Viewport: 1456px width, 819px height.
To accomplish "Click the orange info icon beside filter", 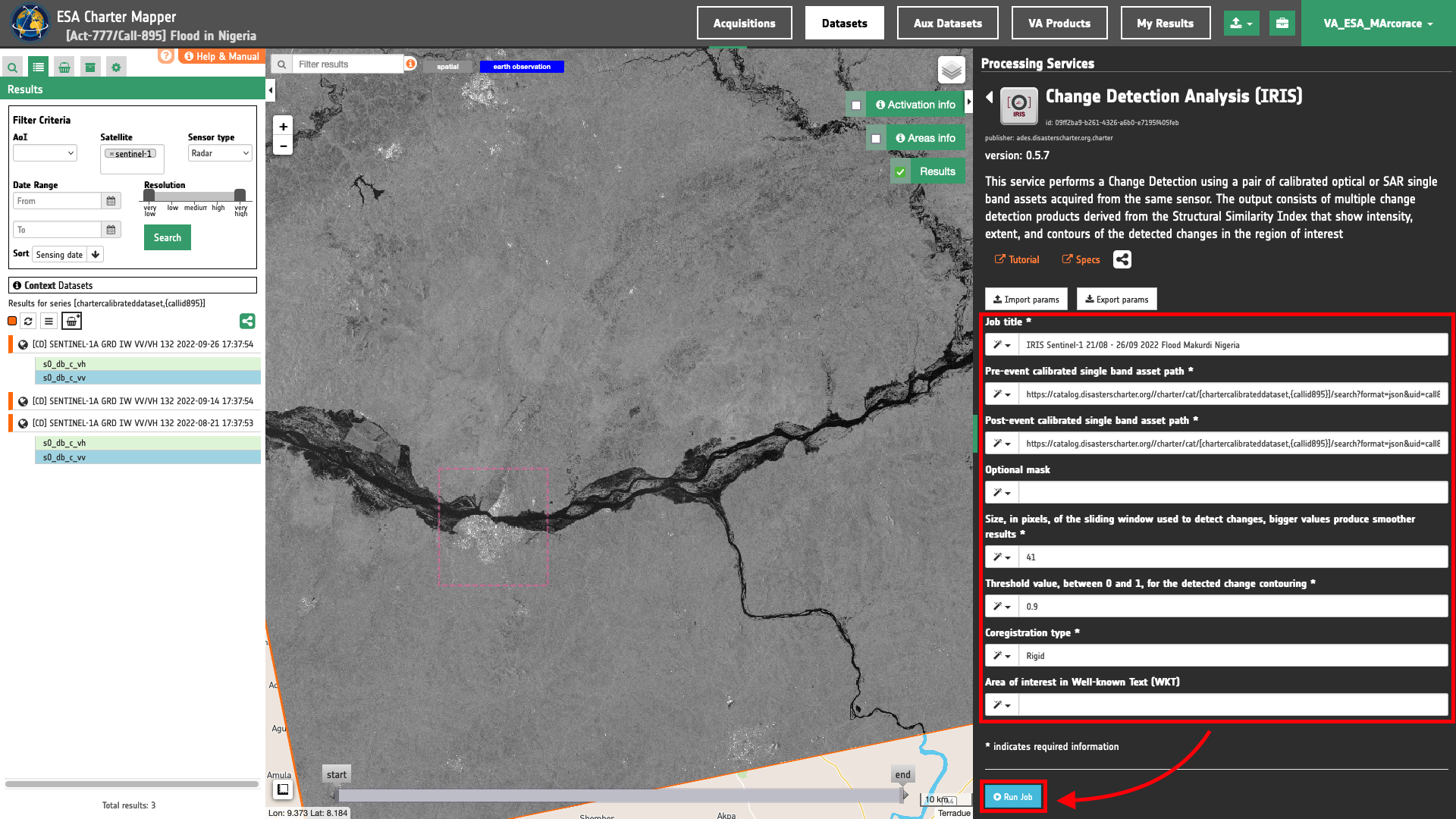I will pos(410,64).
